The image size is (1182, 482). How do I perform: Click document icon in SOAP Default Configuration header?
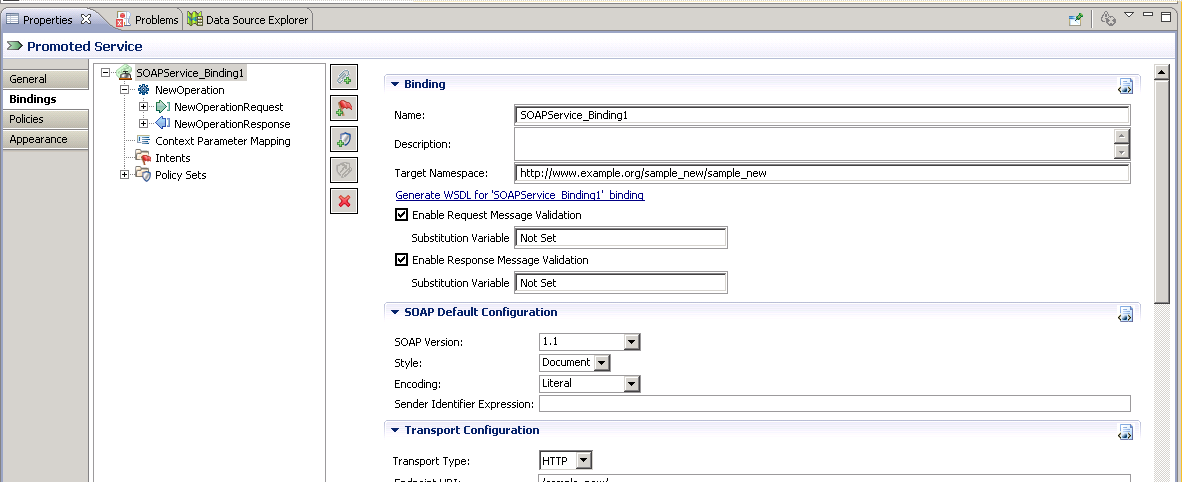click(x=1125, y=313)
